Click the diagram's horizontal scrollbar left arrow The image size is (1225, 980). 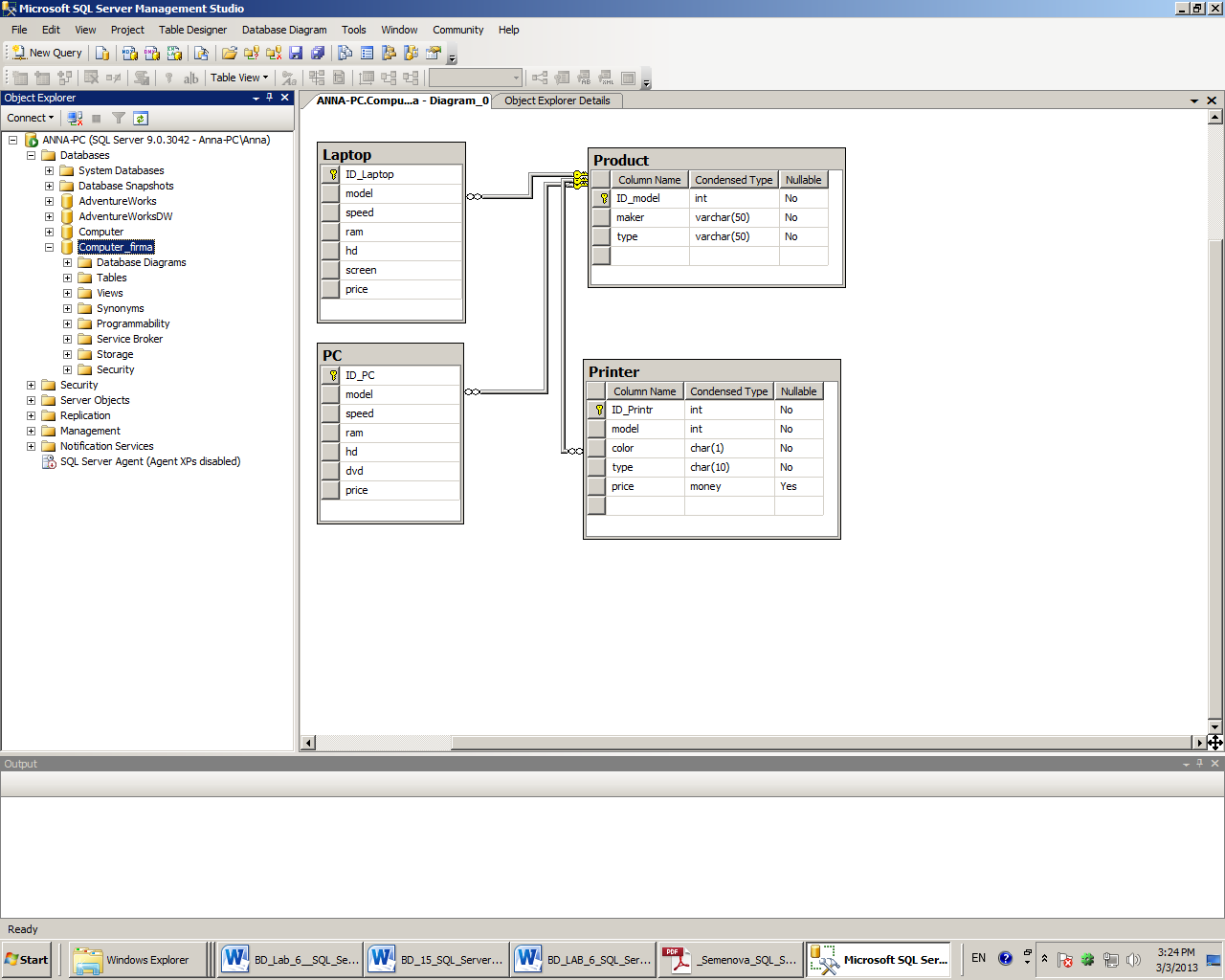(x=308, y=743)
